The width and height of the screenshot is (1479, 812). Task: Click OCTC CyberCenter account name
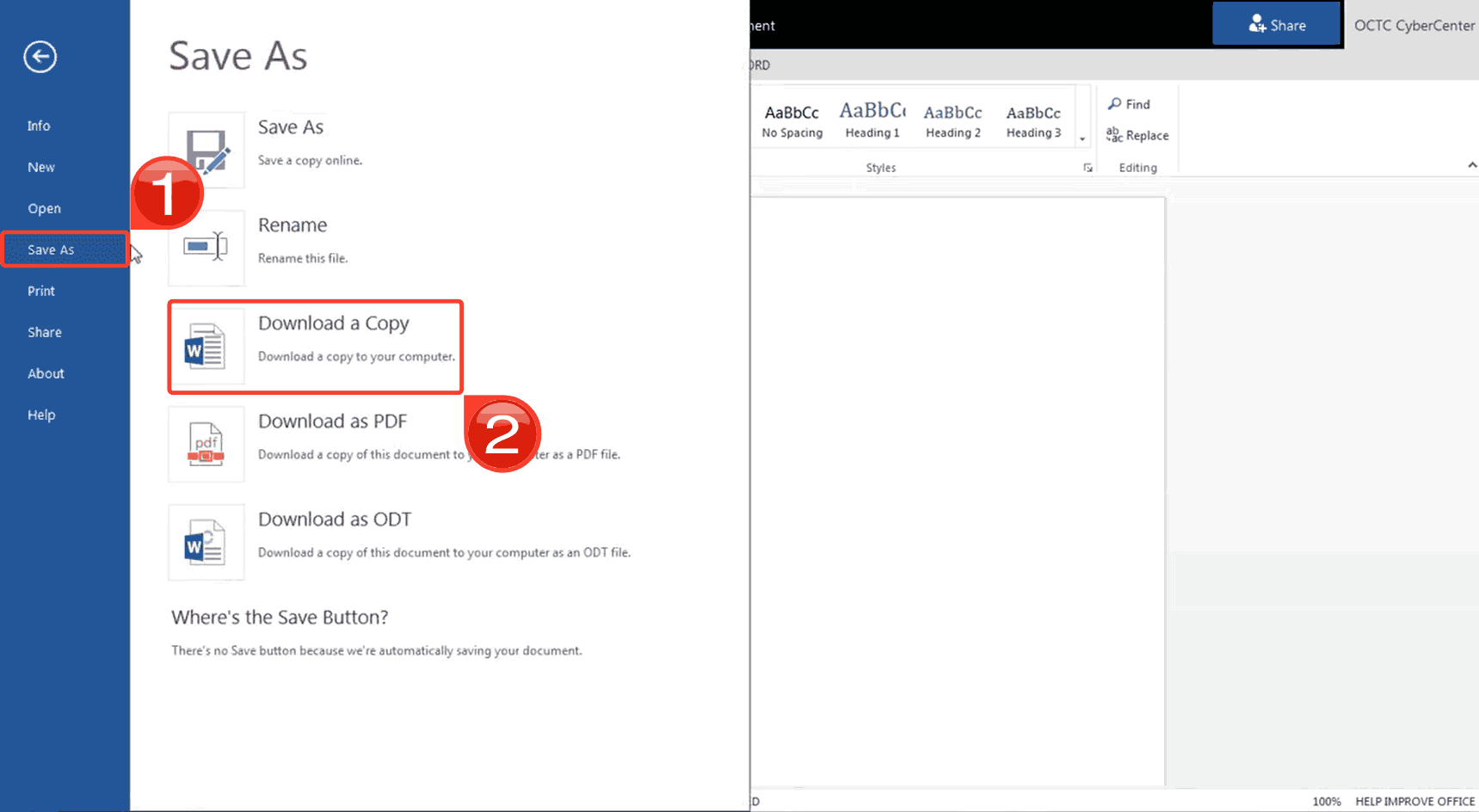click(x=1414, y=25)
